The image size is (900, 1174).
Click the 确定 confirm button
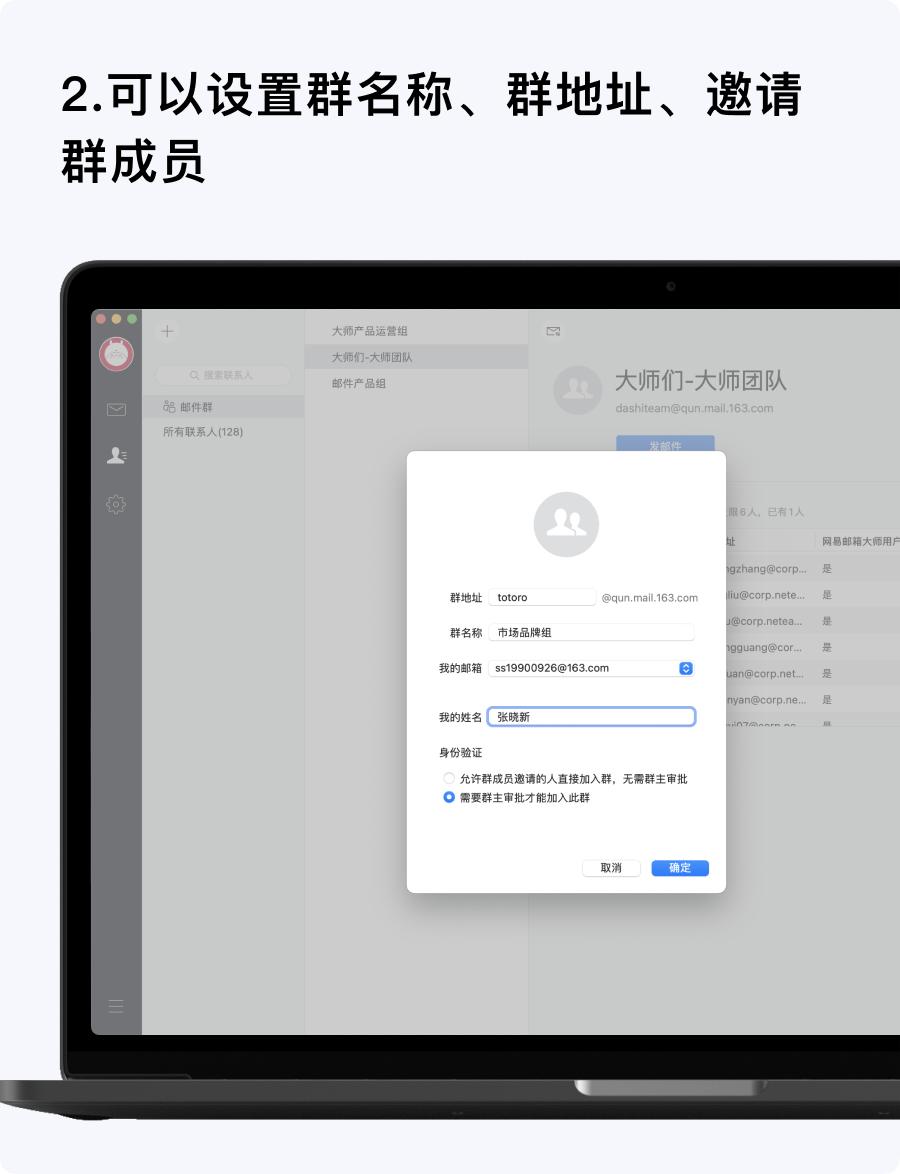pos(679,867)
